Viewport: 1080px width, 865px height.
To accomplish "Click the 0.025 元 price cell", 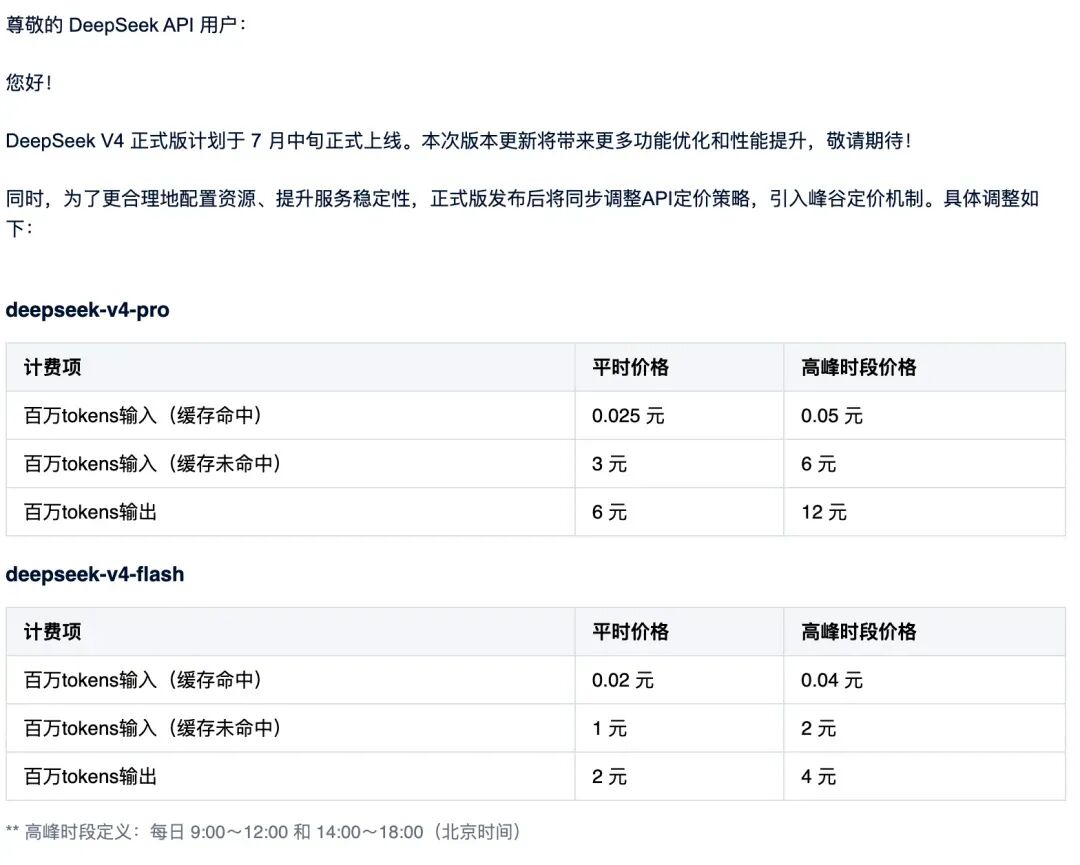I will point(628,416).
